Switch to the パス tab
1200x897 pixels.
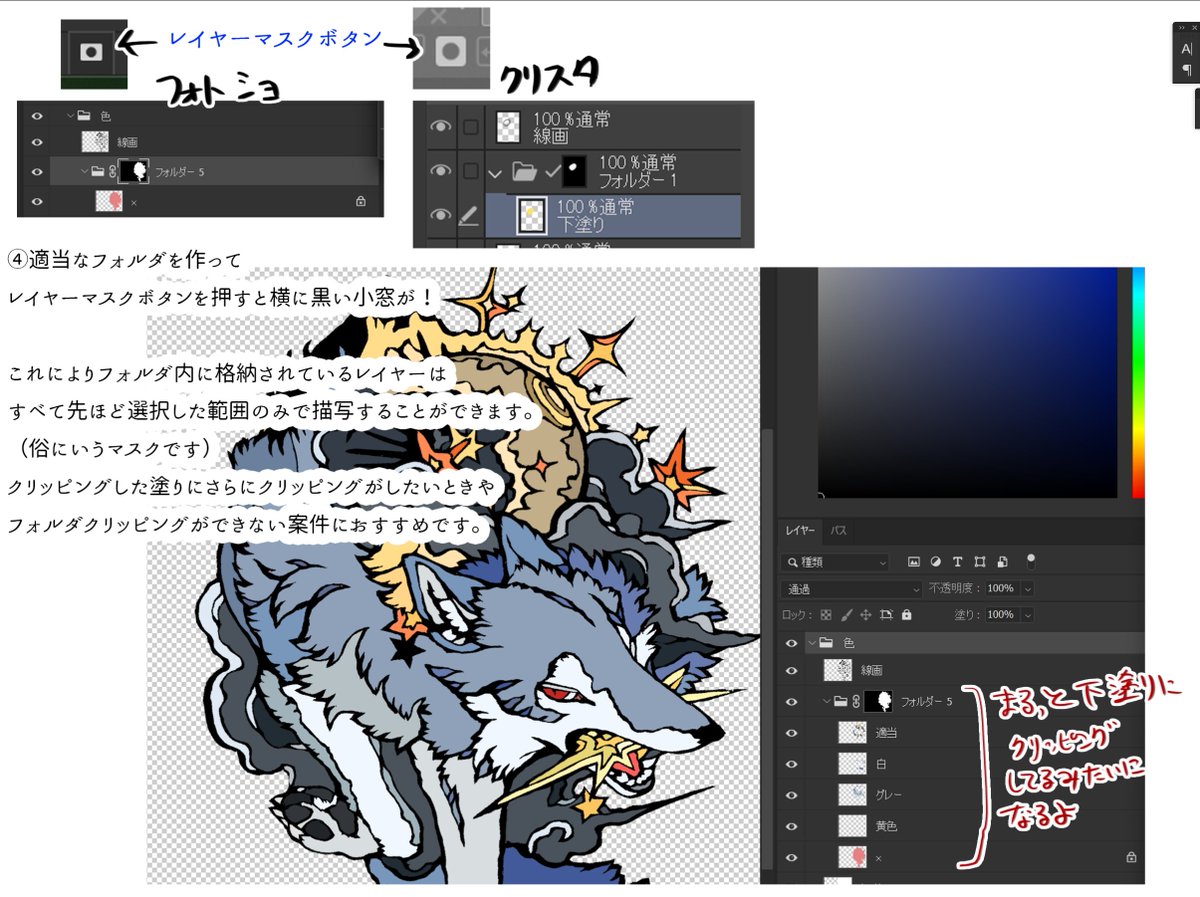coord(839,531)
